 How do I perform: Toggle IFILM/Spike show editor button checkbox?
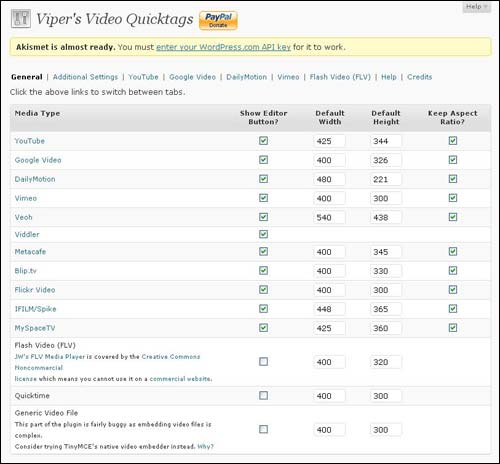(263, 309)
